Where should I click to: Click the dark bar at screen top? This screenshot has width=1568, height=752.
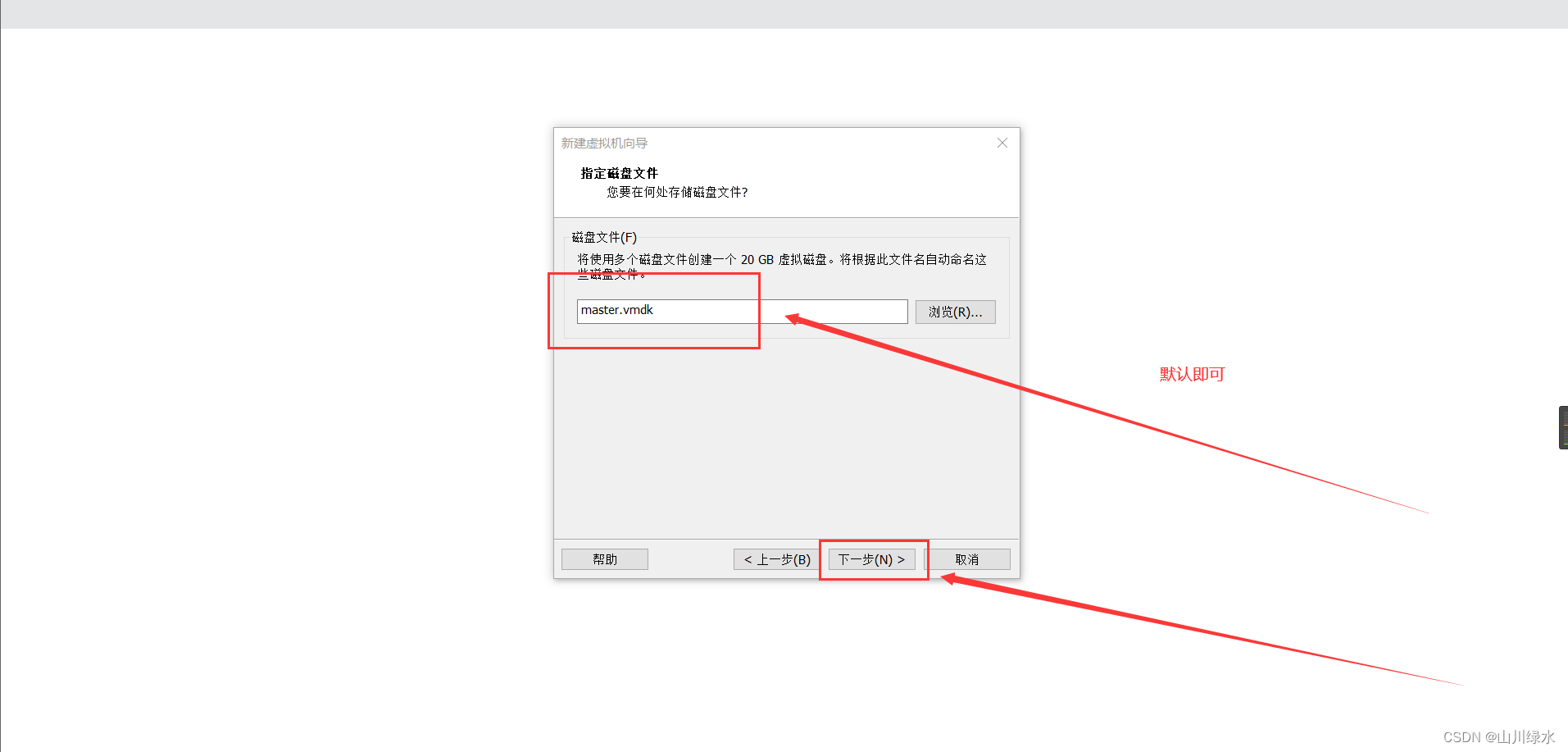tap(784, 13)
